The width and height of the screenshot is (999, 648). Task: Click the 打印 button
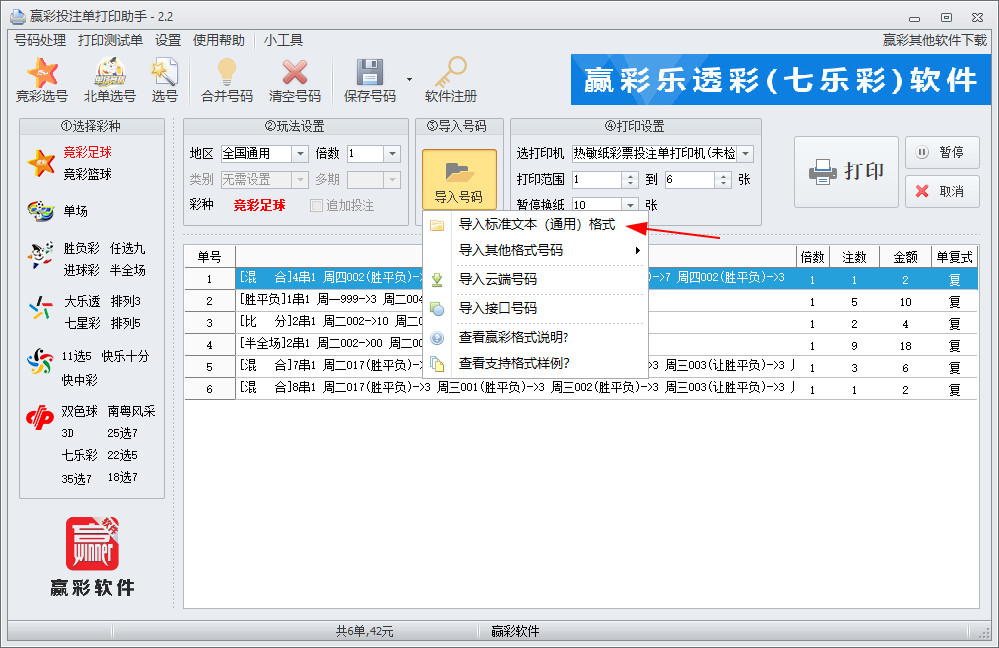846,171
